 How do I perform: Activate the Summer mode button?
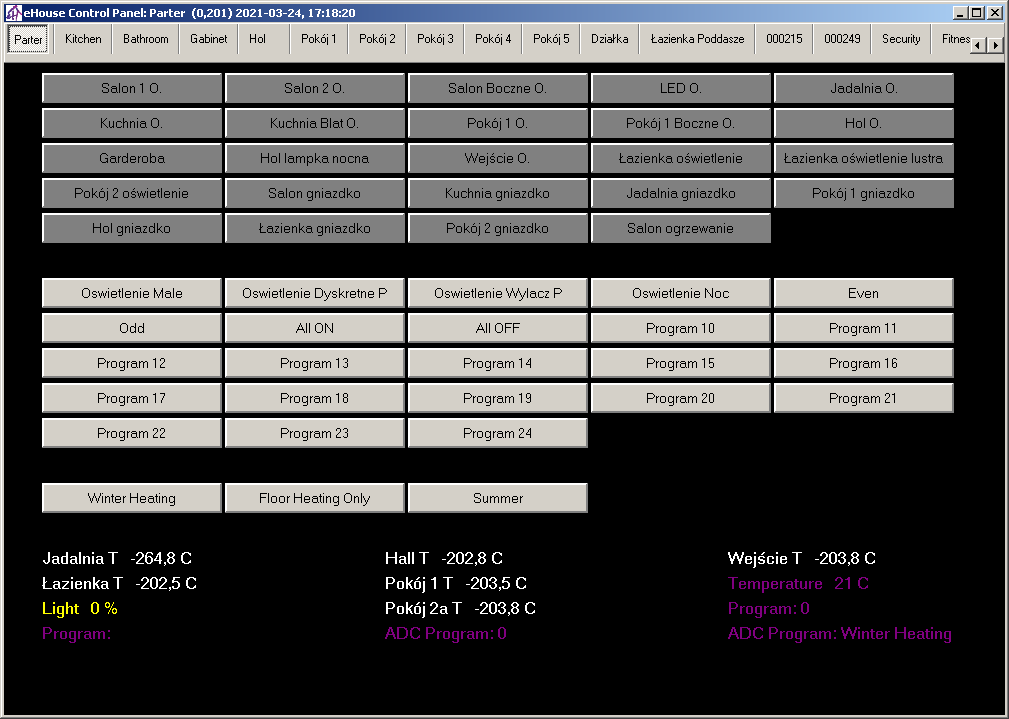(497, 498)
